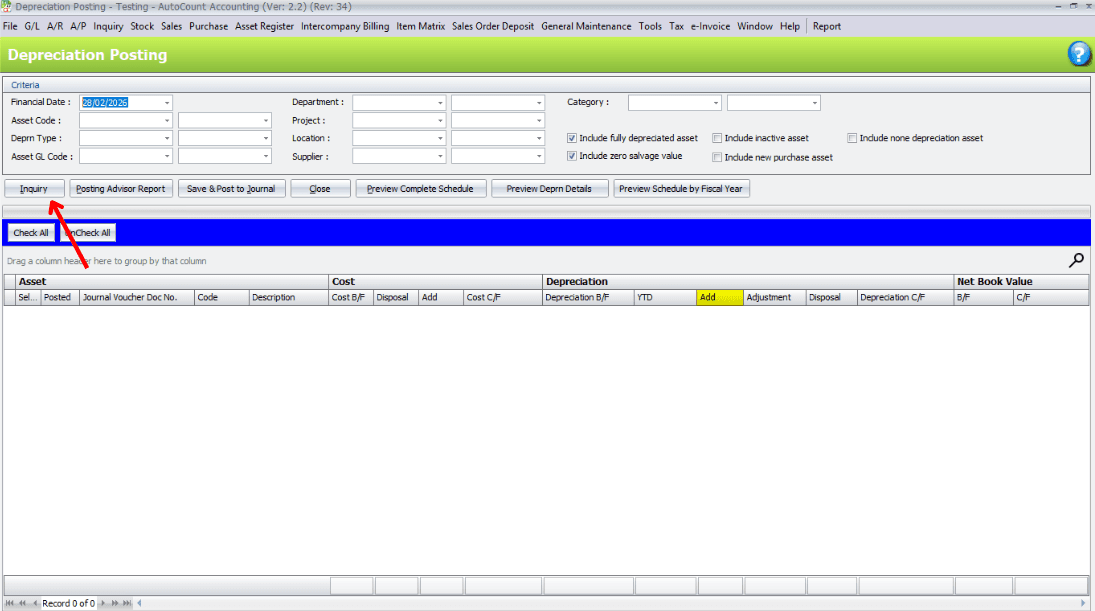Open first Category dropdown list
Screen dimensions: 1095x611
point(715,102)
